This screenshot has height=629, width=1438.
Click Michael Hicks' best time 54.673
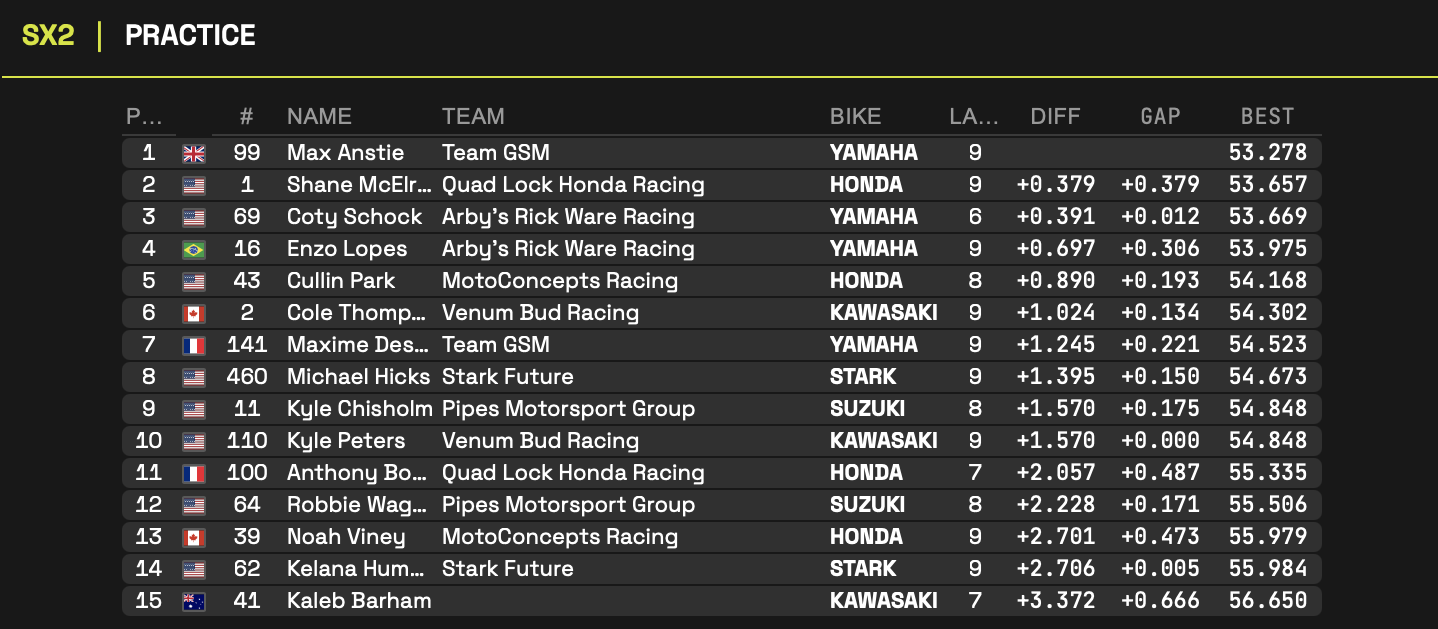[x=1267, y=377]
